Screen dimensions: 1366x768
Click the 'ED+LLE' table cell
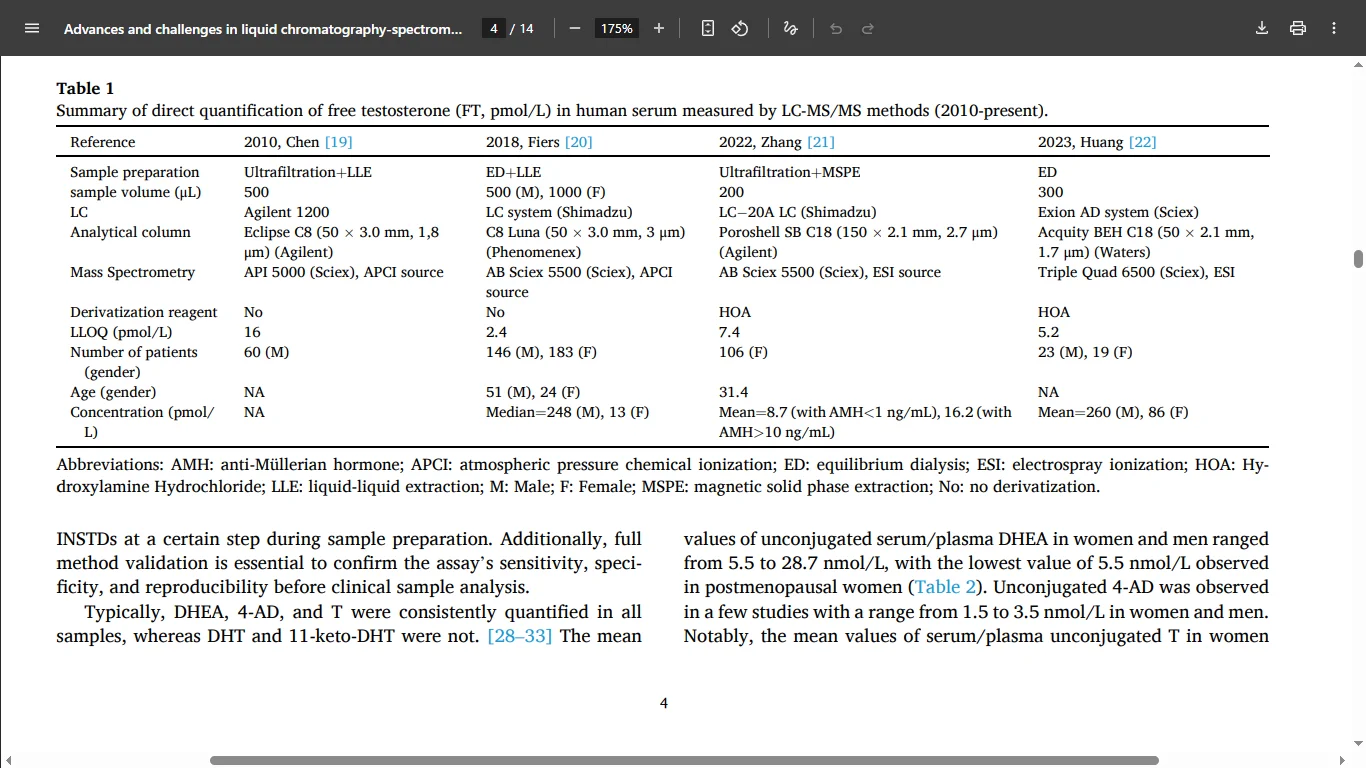tap(513, 172)
